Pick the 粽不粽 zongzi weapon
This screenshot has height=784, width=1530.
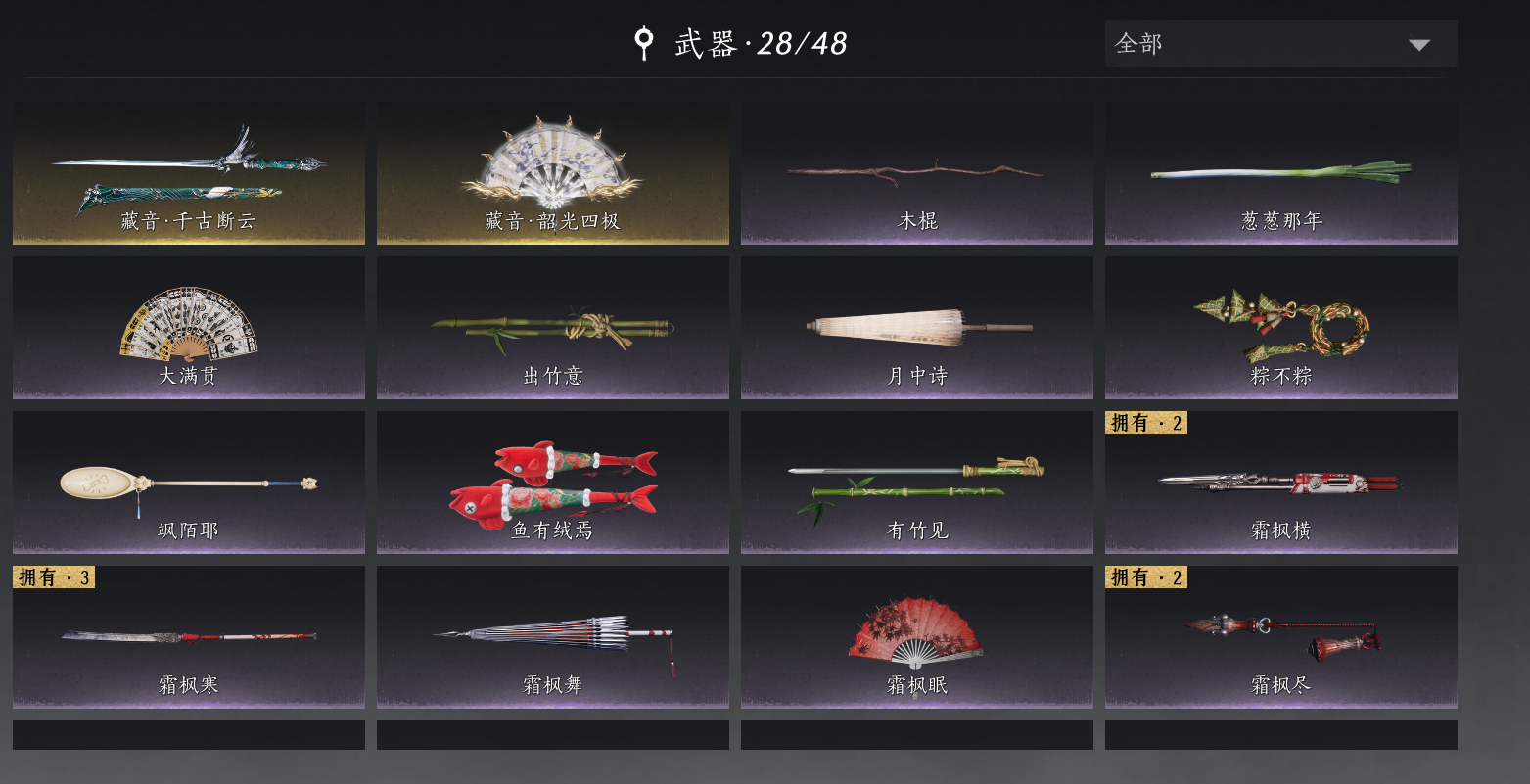[x=1281, y=328]
